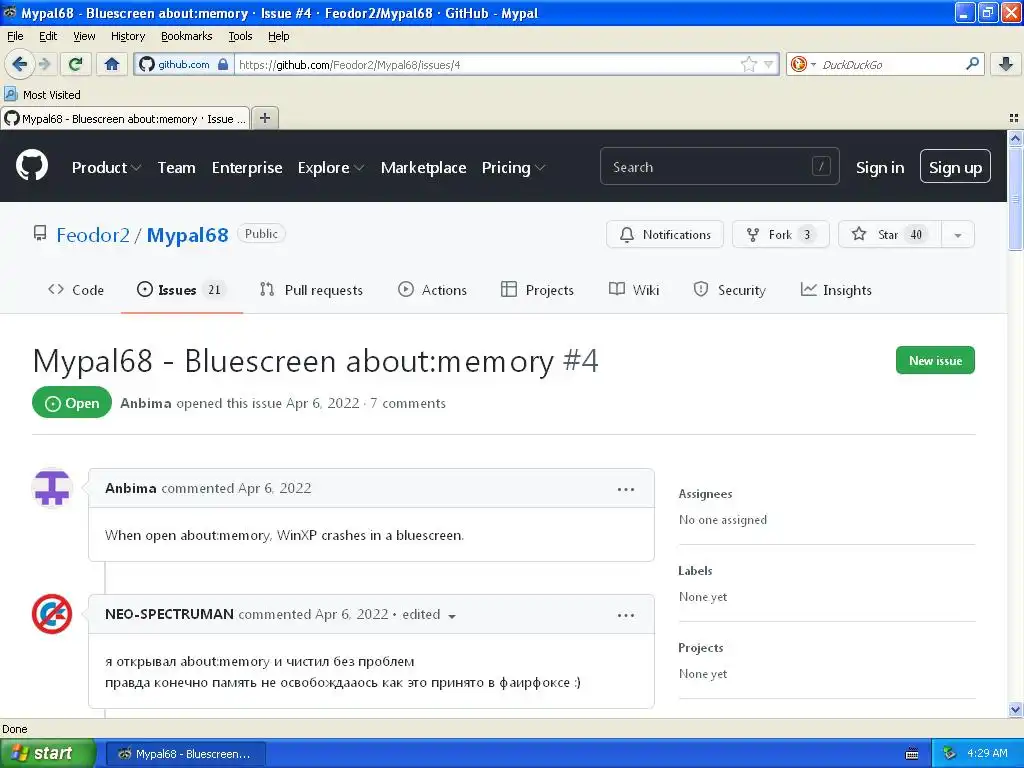
Task: Click the list all tabs icon
Action: click(1014, 118)
